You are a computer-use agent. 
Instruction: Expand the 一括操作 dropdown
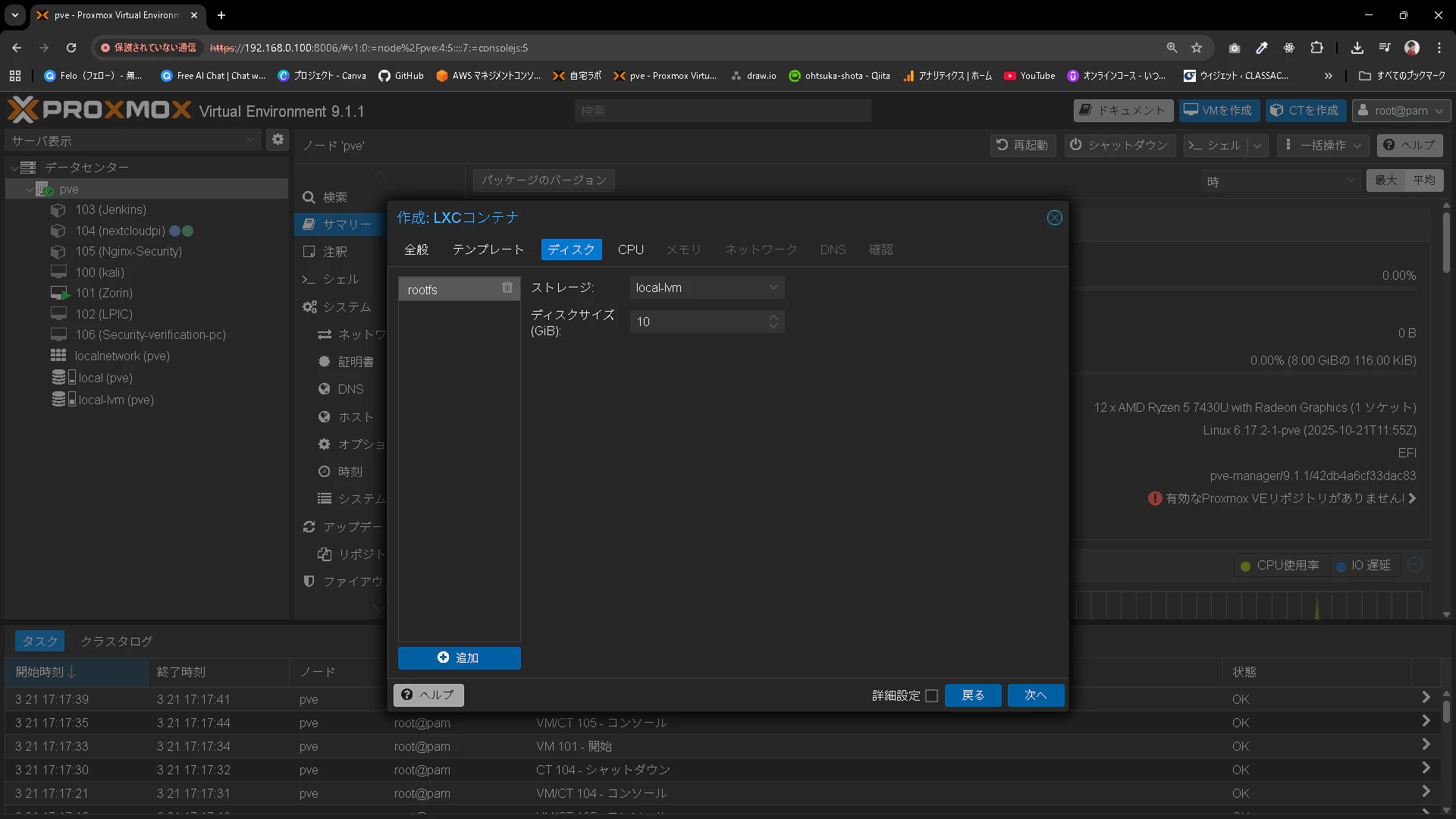tap(1323, 145)
